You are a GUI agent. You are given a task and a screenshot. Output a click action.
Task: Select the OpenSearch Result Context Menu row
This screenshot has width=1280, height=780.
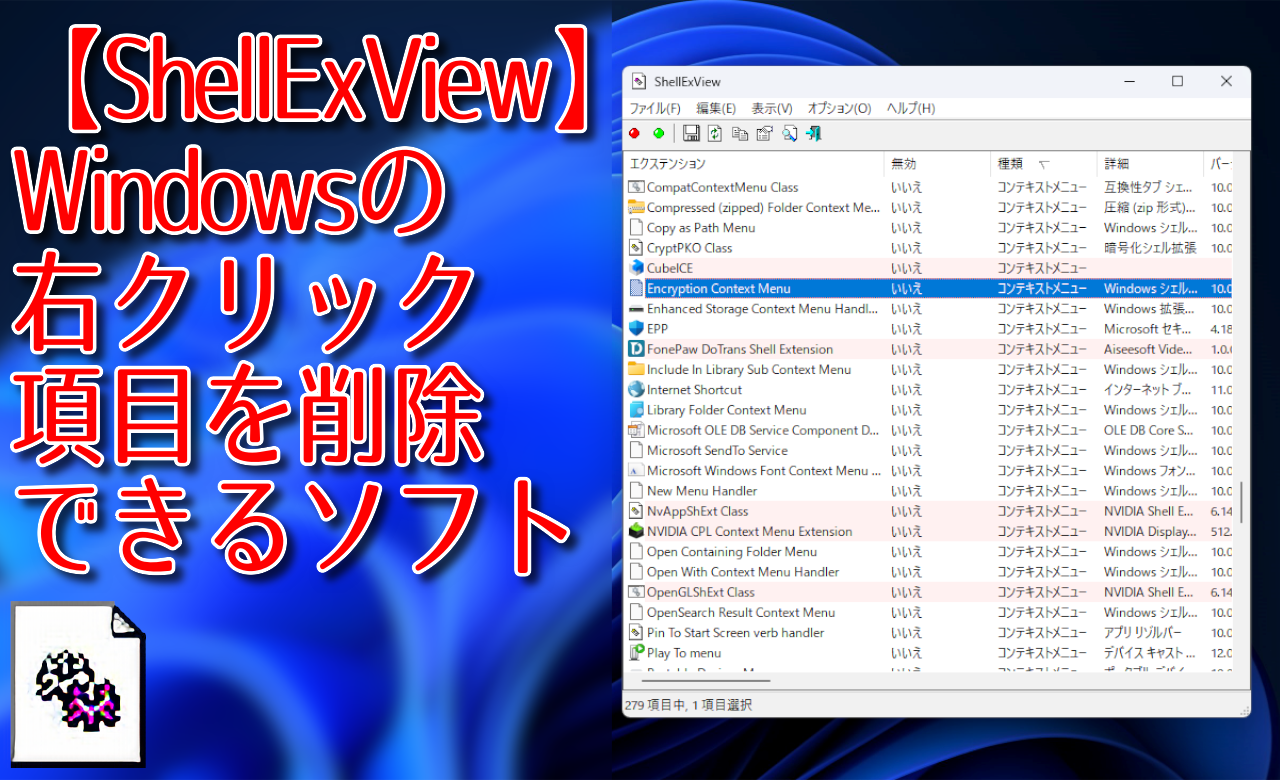tap(930, 613)
